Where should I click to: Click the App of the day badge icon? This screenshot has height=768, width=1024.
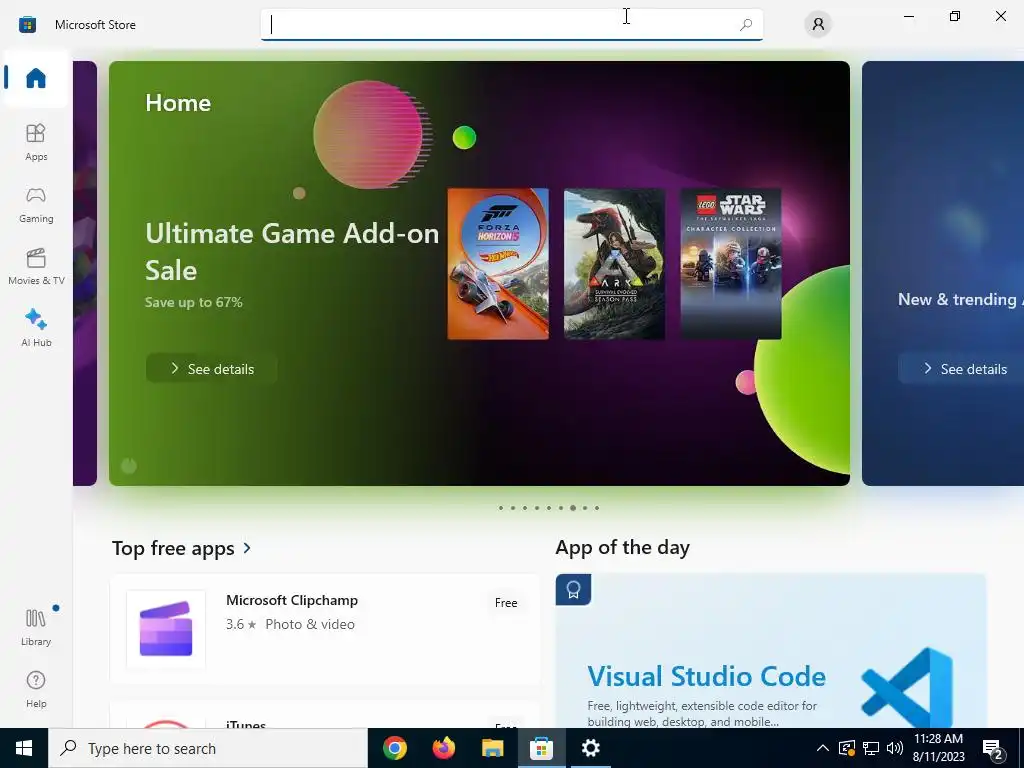click(x=573, y=590)
